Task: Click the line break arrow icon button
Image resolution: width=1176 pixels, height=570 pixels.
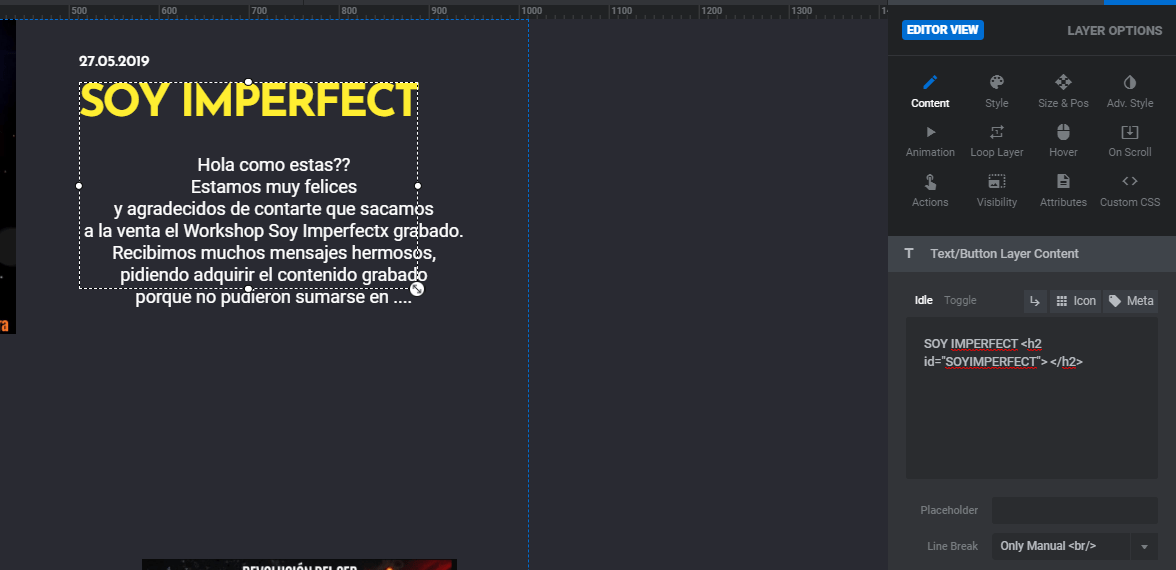Action: [x=1035, y=301]
